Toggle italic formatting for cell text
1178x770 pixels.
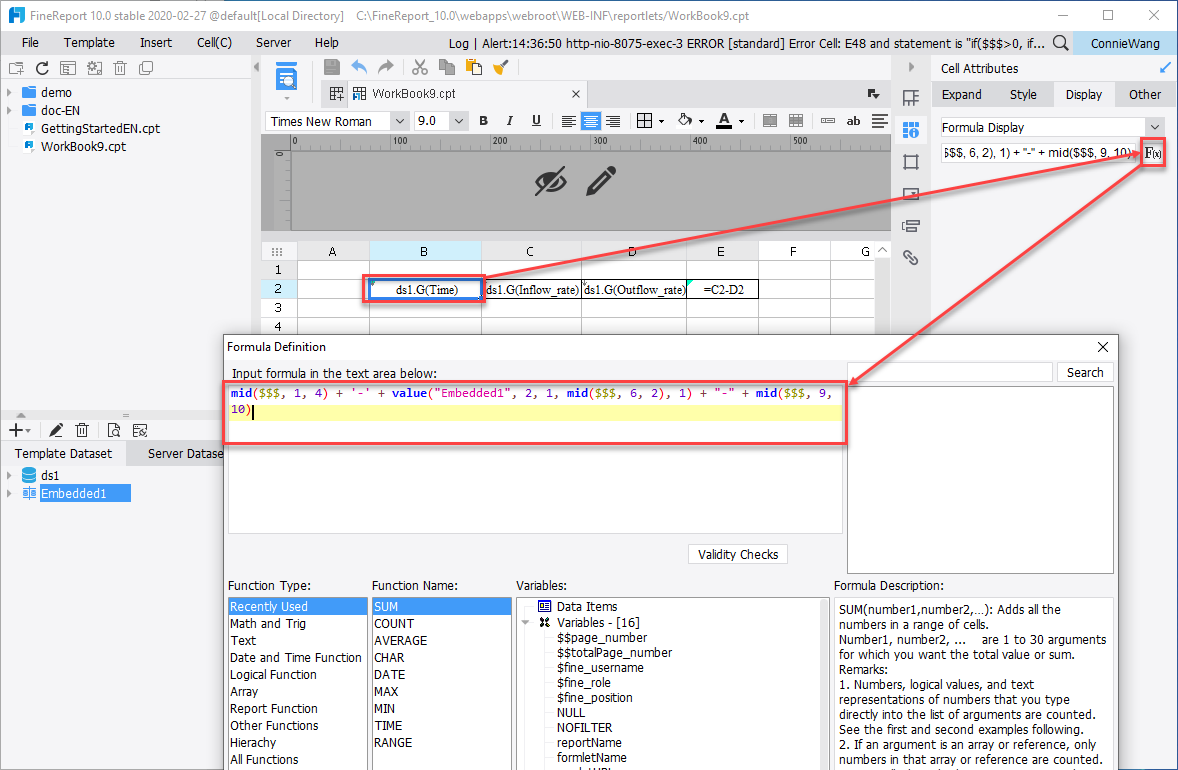click(510, 119)
